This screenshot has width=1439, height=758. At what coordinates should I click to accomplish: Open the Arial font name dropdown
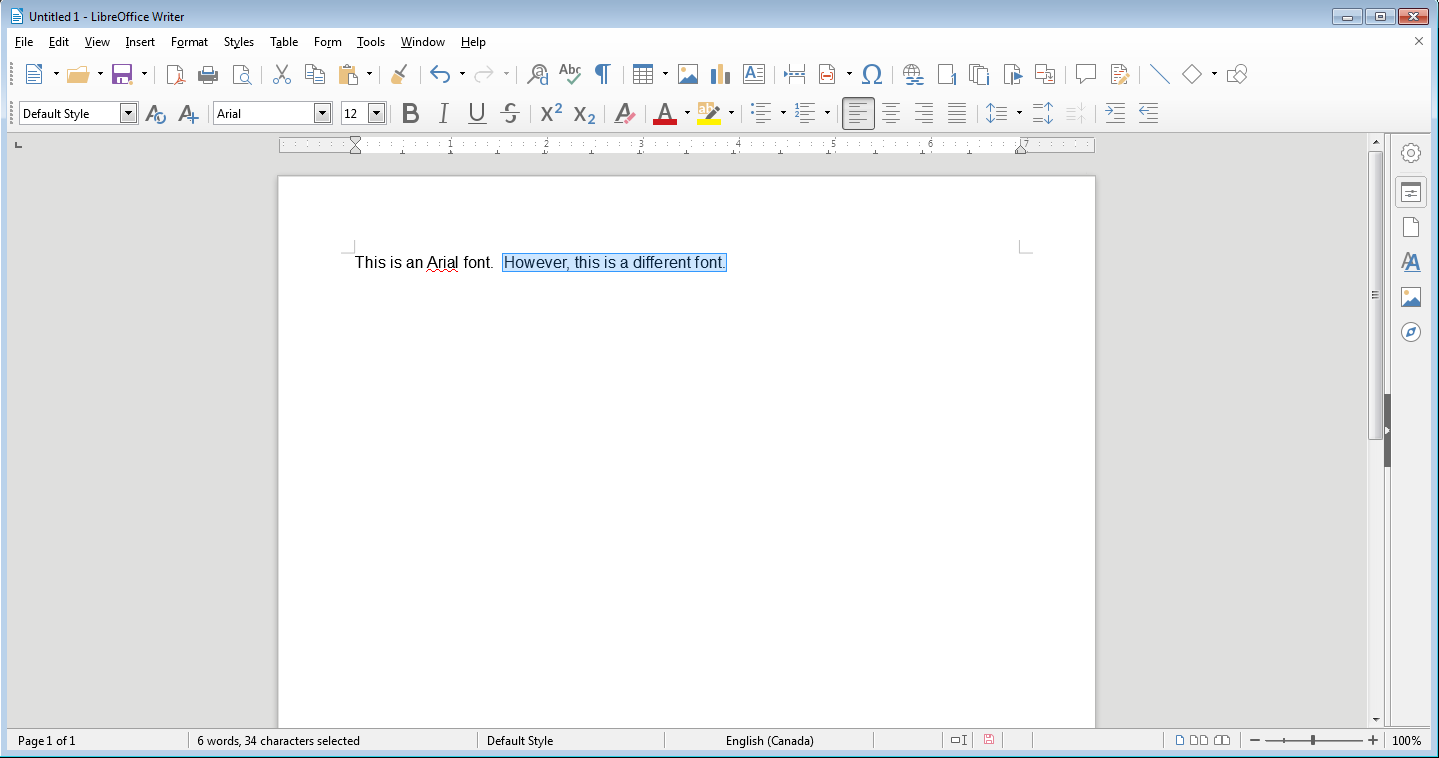322,114
